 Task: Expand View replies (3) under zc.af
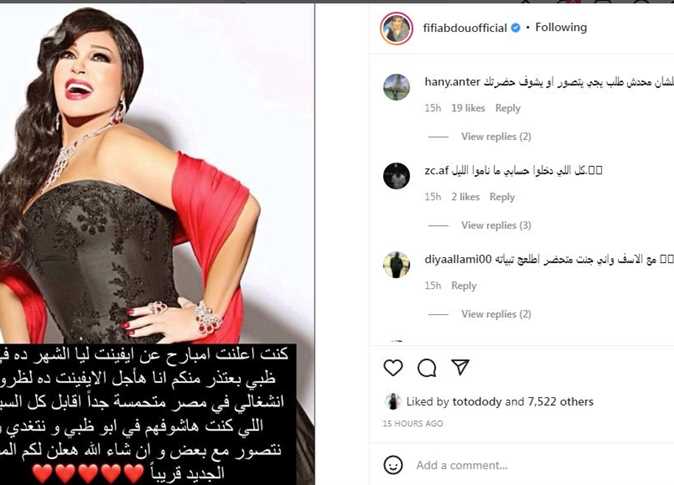tap(496, 225)
